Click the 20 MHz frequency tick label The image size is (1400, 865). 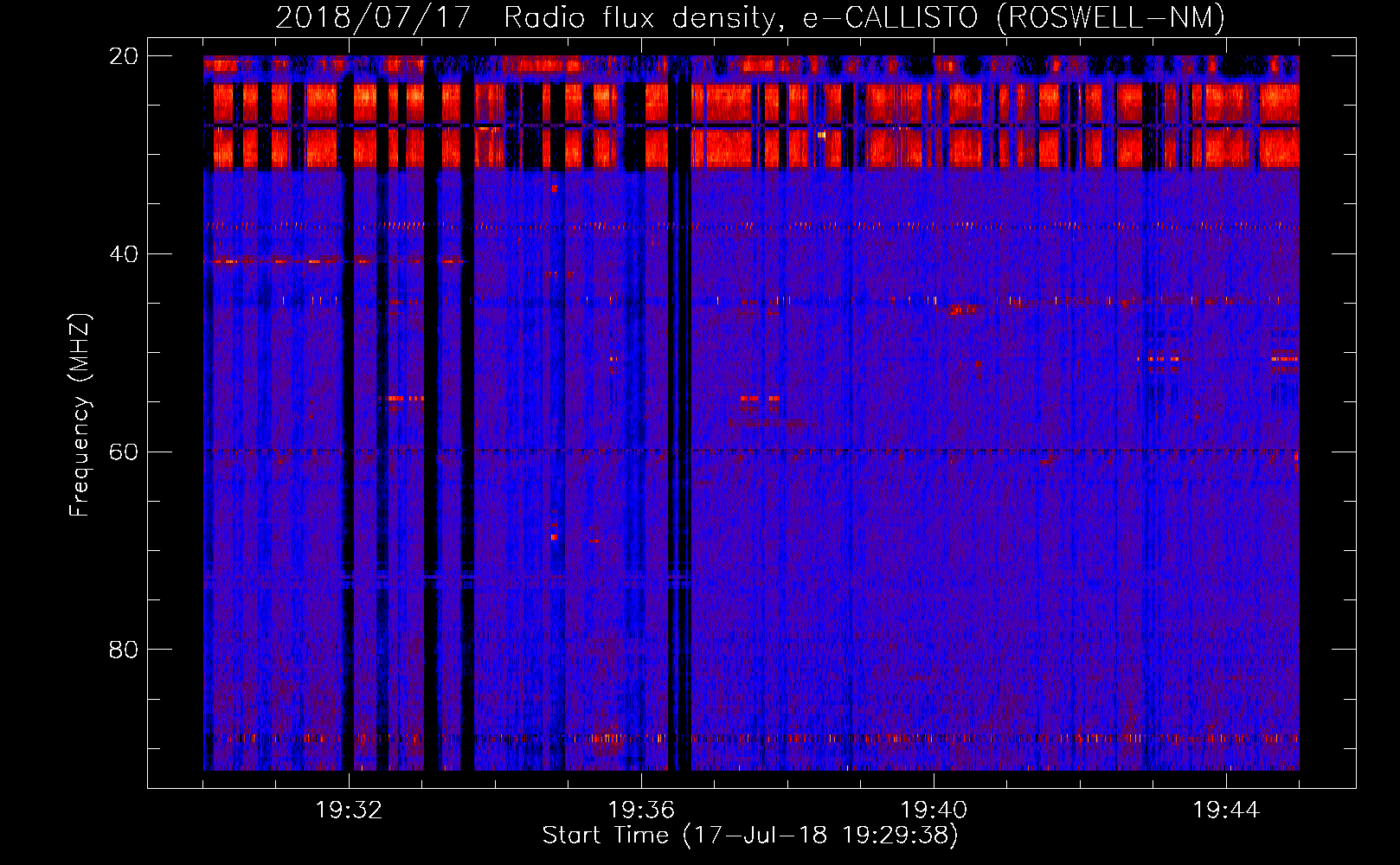(124, 56)
